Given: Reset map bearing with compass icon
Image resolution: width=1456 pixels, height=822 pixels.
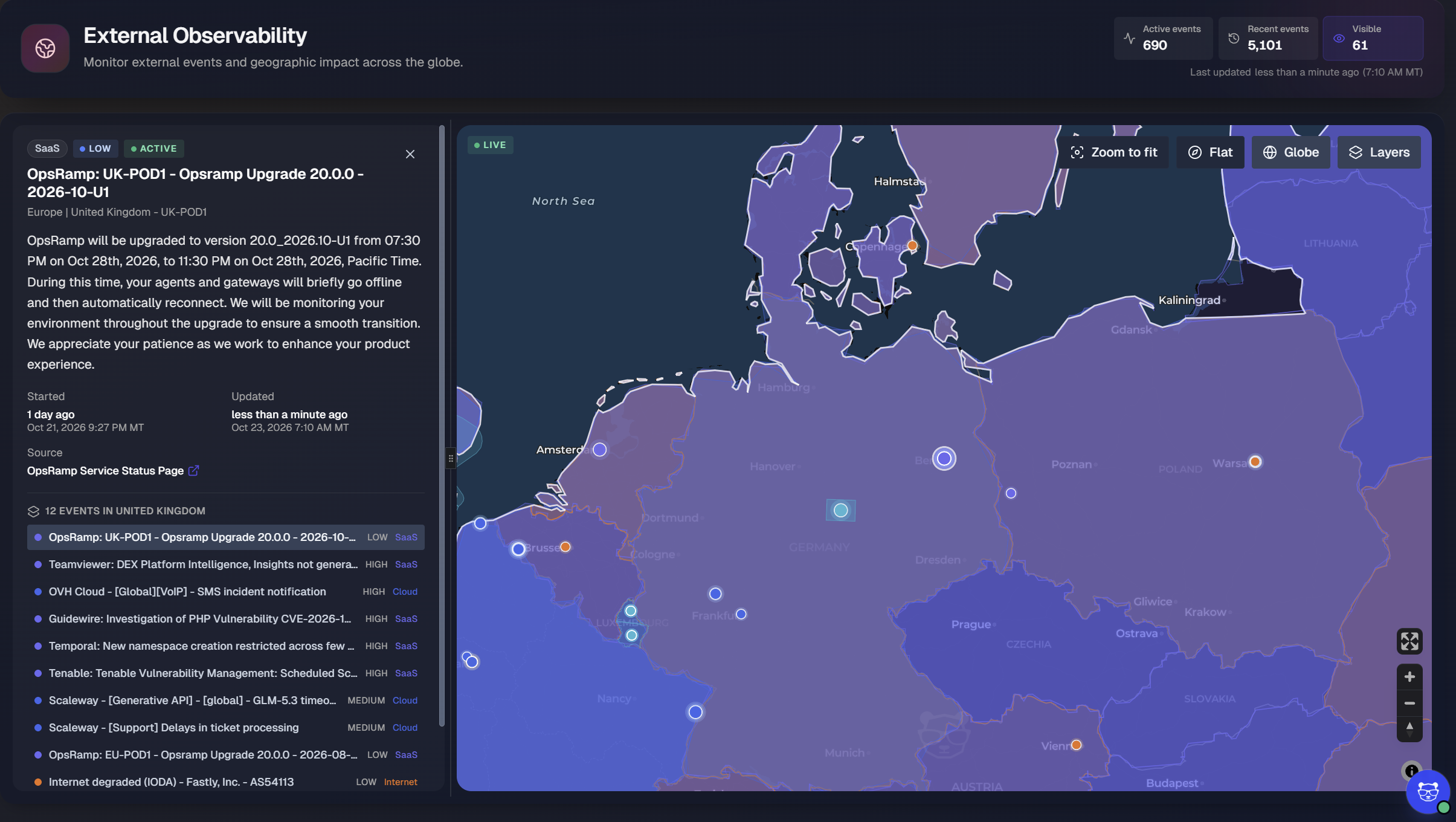Looking at the screenshot, I should click(x=1409, y=728).
